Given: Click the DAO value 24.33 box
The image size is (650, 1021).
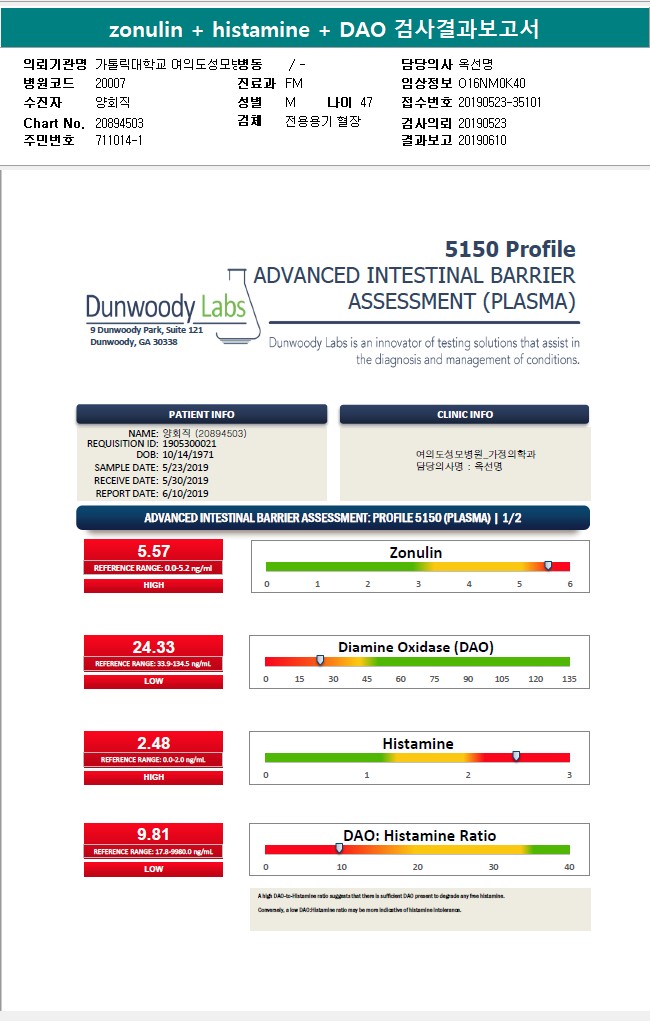Looking at the screenshot, I should [154, 647].
